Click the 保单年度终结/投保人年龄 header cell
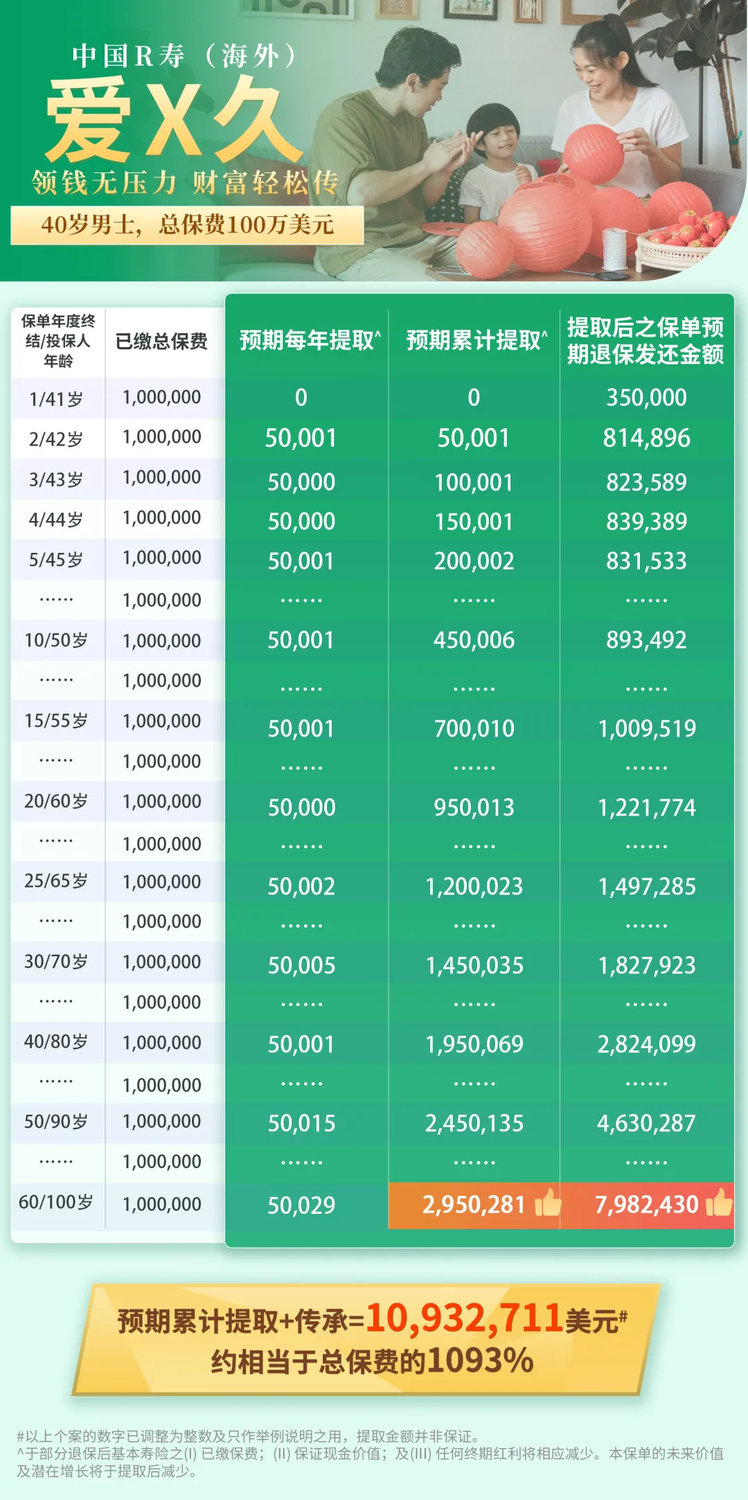 coord(57,340)
